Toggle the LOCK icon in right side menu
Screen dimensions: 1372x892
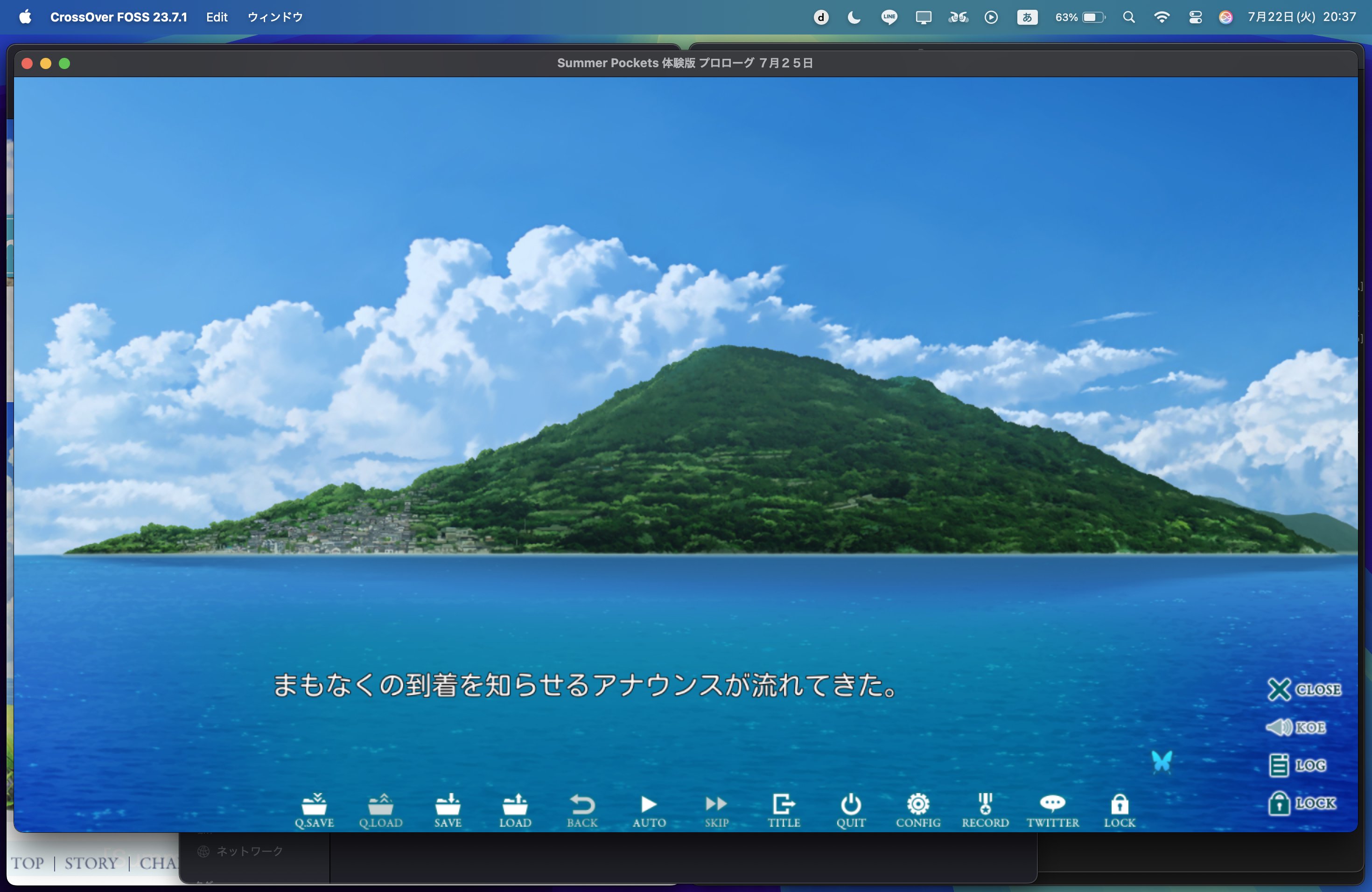pos(1302,803)
